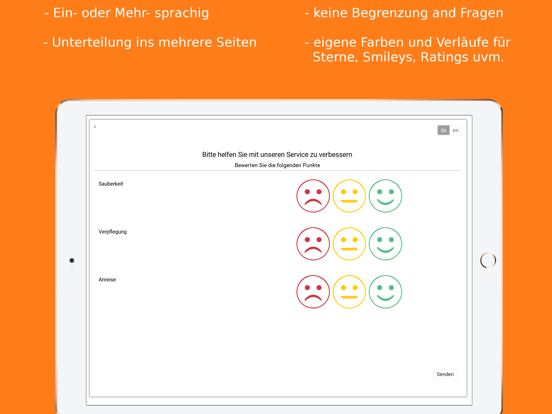Select the green happy smiley for Anreise
552x414 pixels.
[x=385, y=292]
